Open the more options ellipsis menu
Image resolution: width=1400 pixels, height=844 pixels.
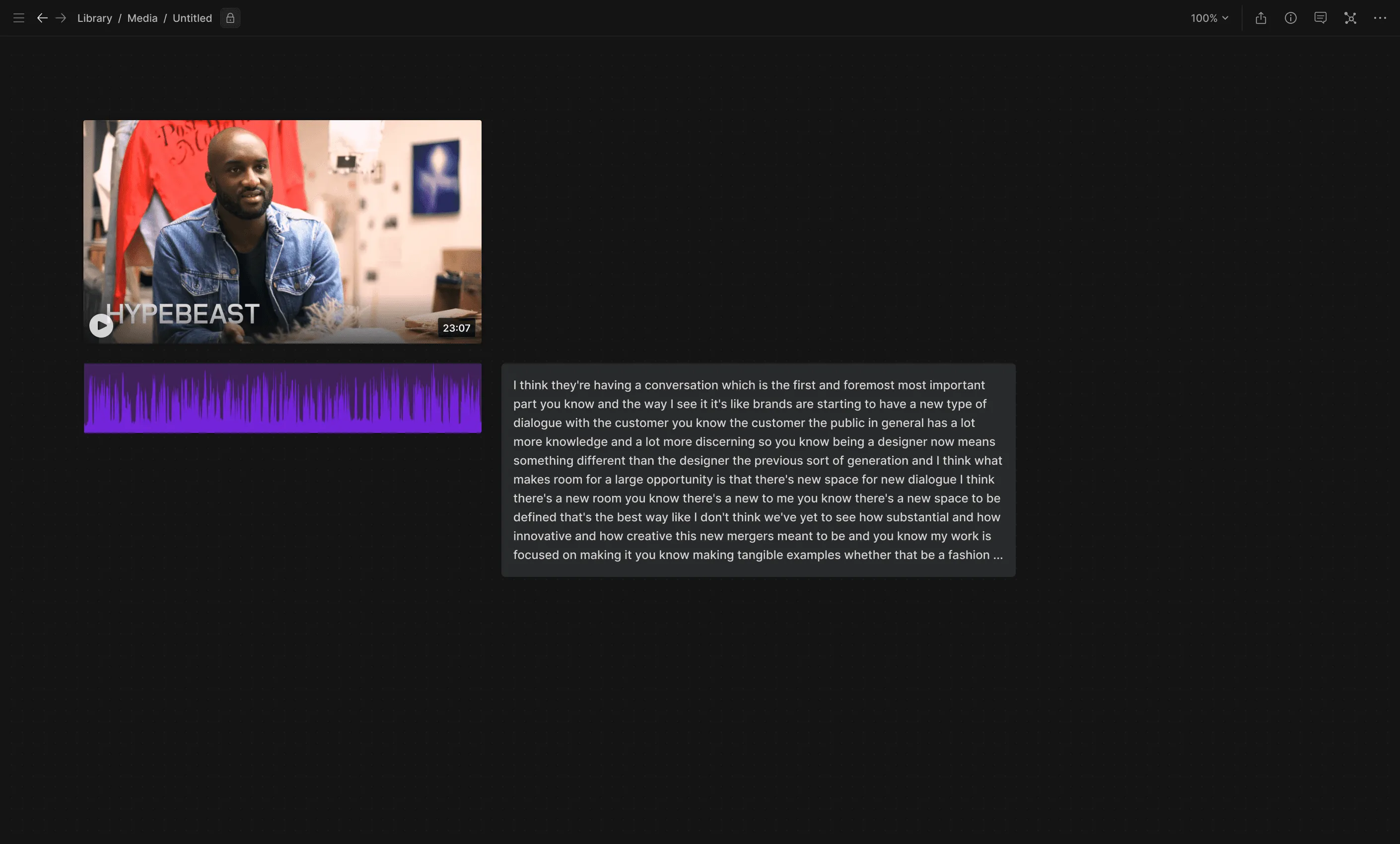coord(1380,18)
